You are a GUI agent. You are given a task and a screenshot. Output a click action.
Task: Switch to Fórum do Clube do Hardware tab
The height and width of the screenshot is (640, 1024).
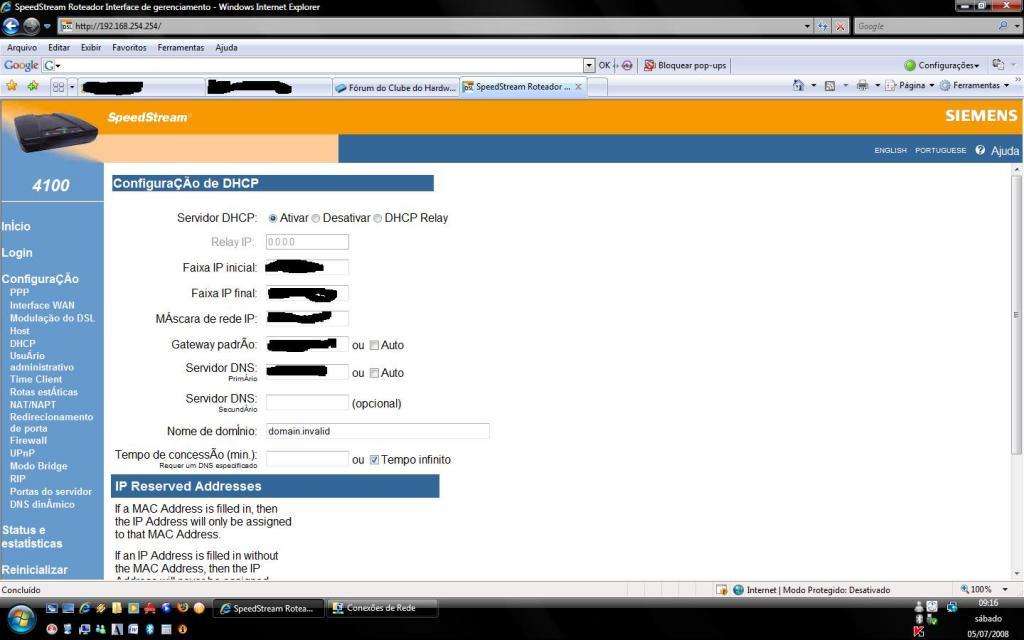[396, 88]
